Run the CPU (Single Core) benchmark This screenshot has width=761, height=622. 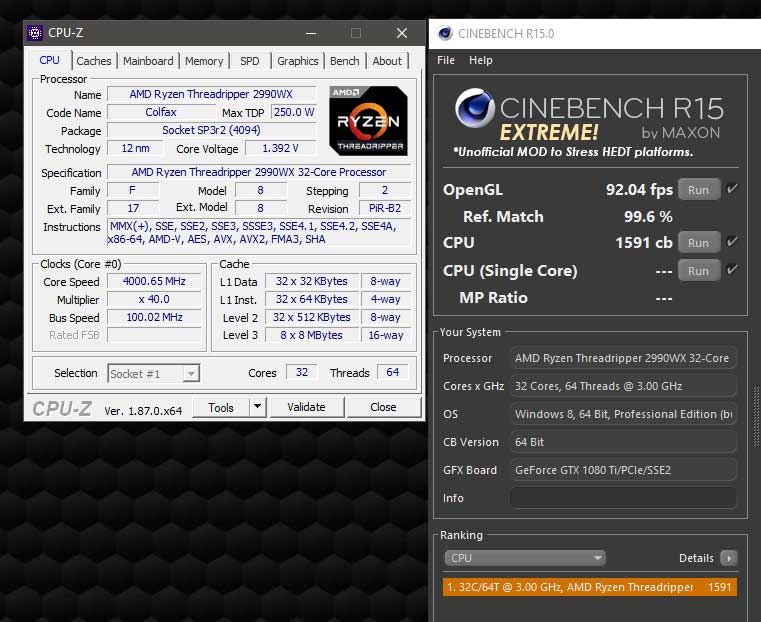coord(698,271)
